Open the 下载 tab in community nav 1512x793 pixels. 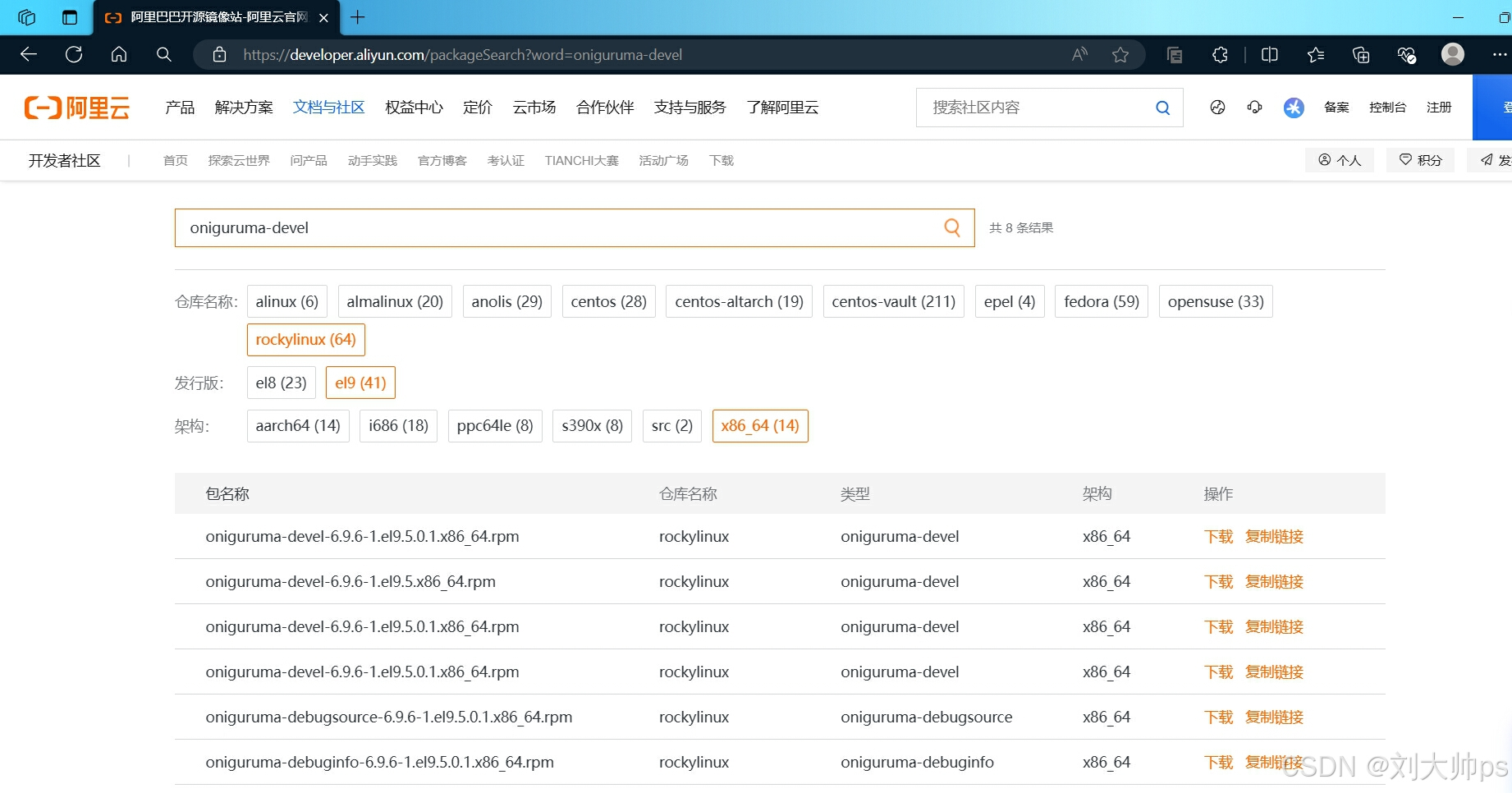[722, 161]
